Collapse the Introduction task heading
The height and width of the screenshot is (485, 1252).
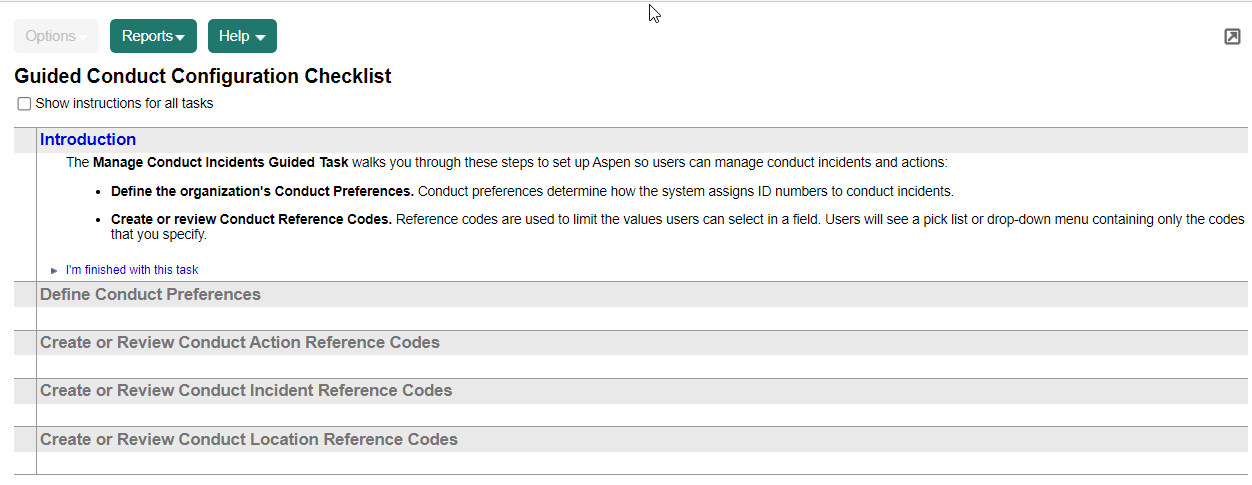(88, 140)
